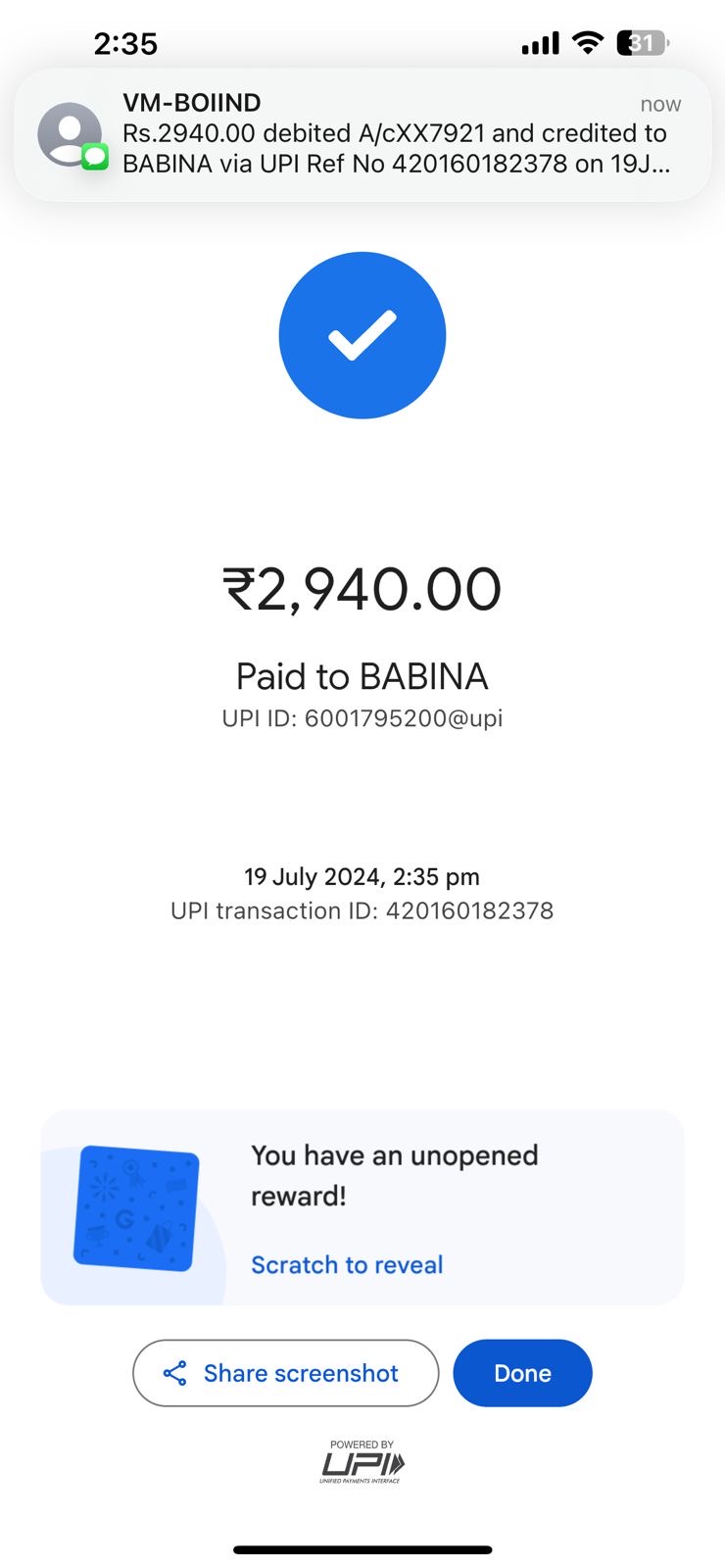725x1568 pixels.
Task: Tap the Paid to BABINA label
Action: (x=362, y=676)
